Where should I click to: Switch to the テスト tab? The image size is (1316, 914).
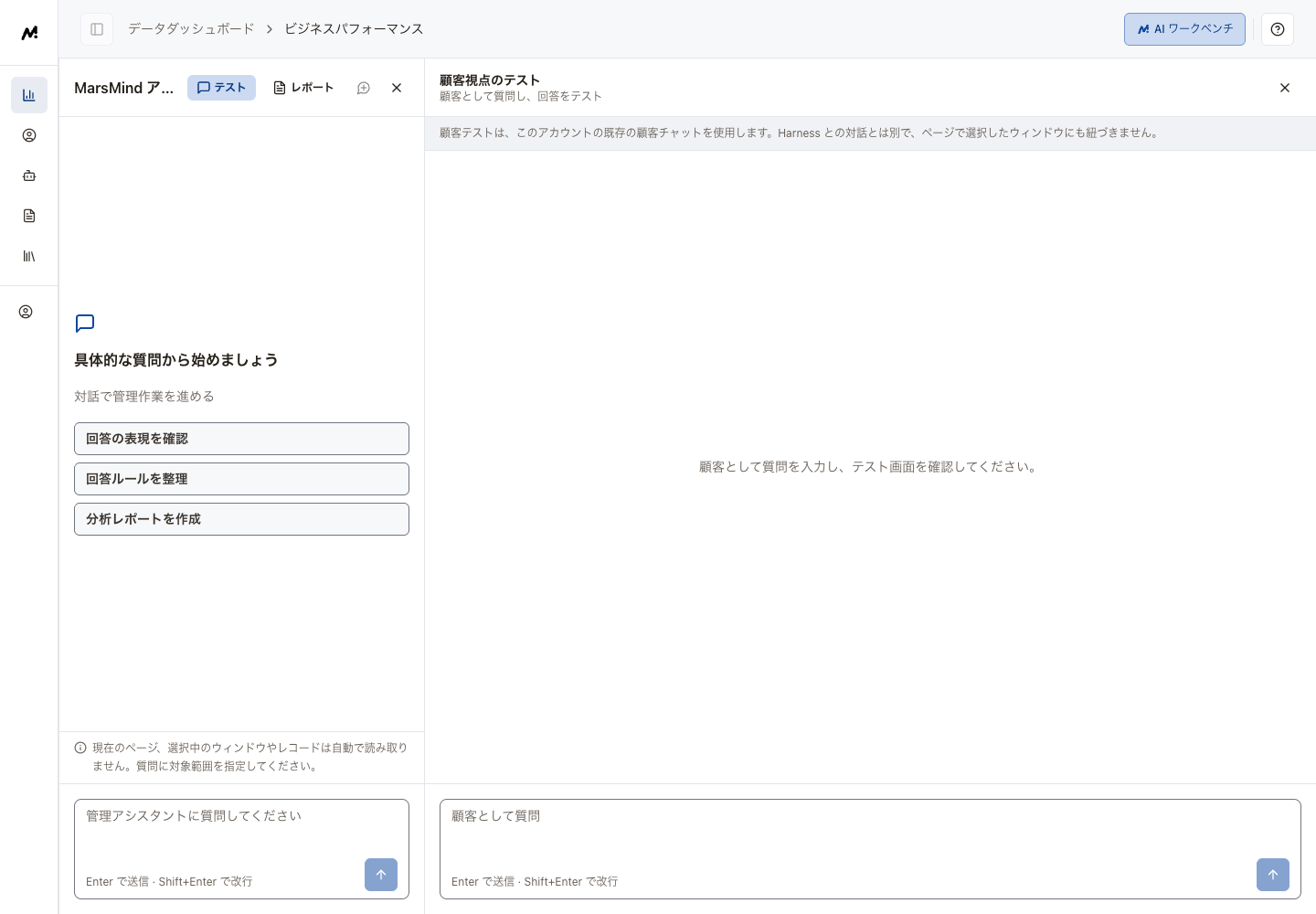click(x=221, y=88)
